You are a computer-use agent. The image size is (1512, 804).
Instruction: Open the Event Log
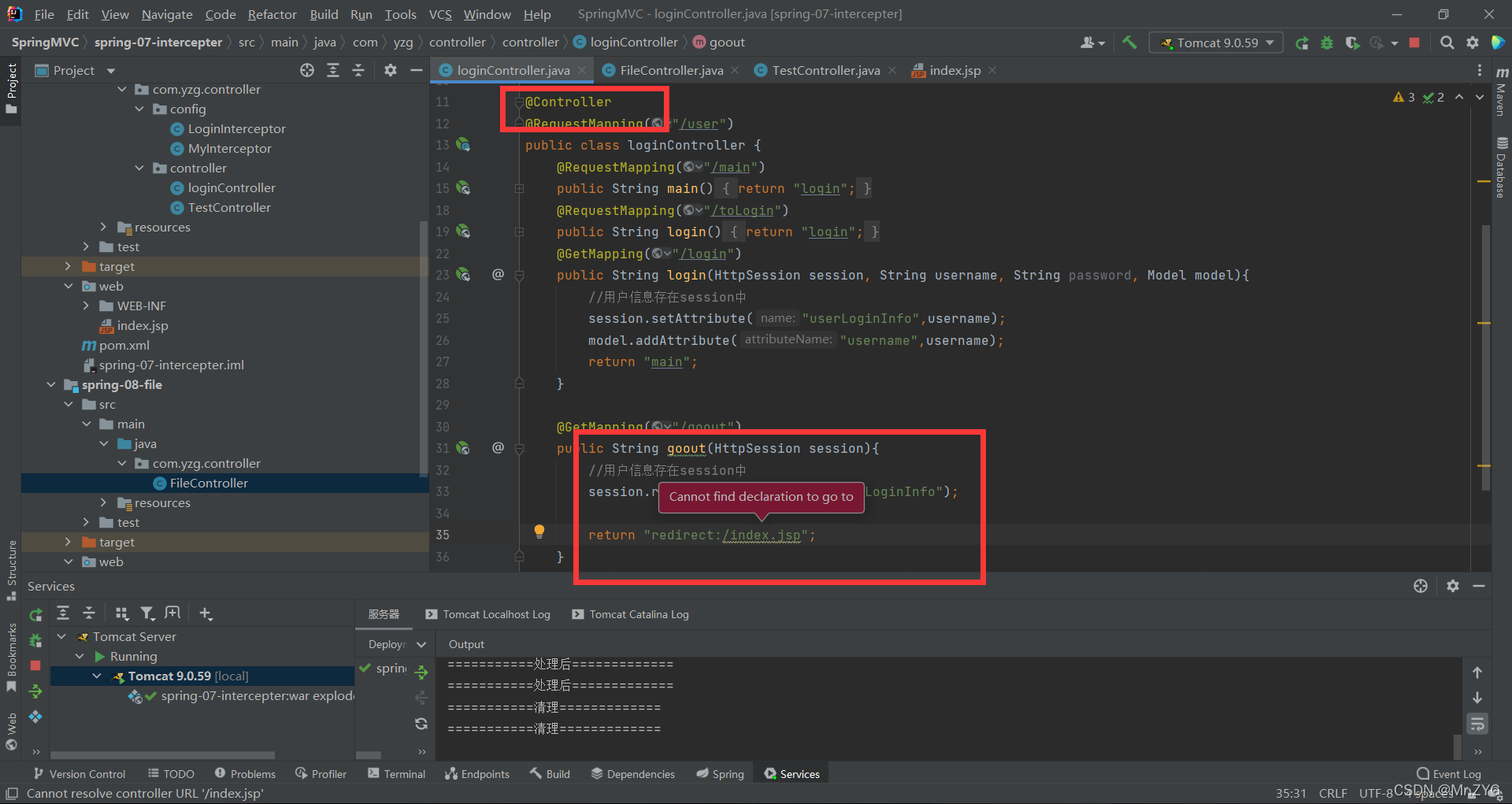1449,774
